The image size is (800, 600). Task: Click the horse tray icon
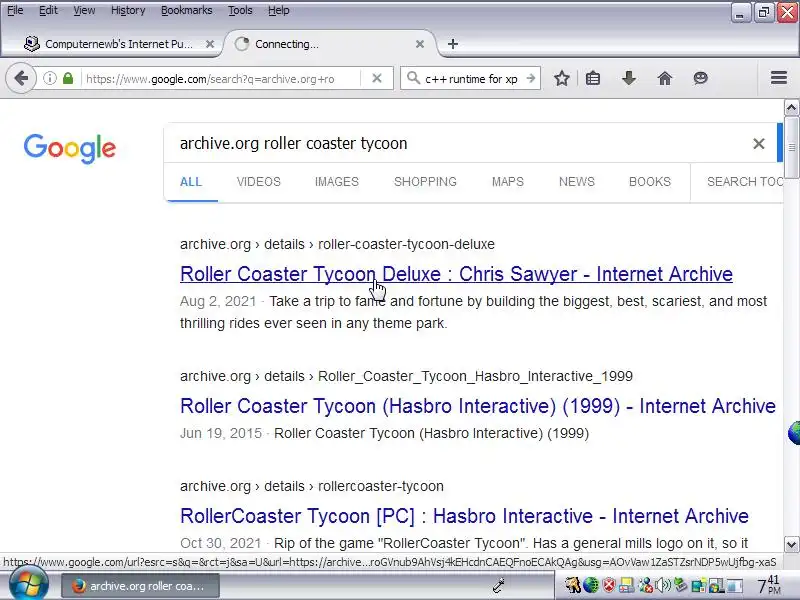click(x=572, y=585)
